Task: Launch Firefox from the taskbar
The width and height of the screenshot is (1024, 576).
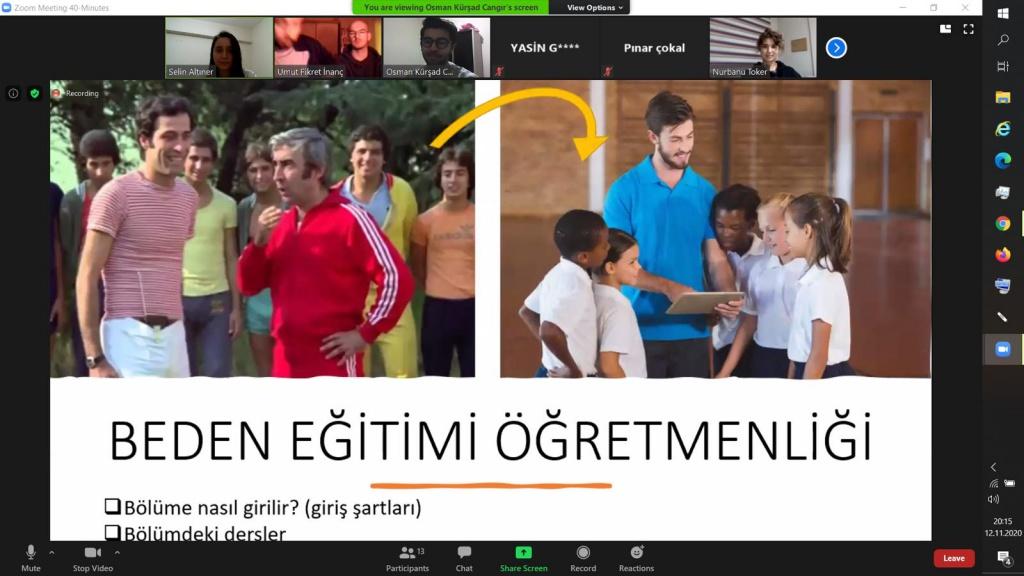Action: tap(1003, 254)
